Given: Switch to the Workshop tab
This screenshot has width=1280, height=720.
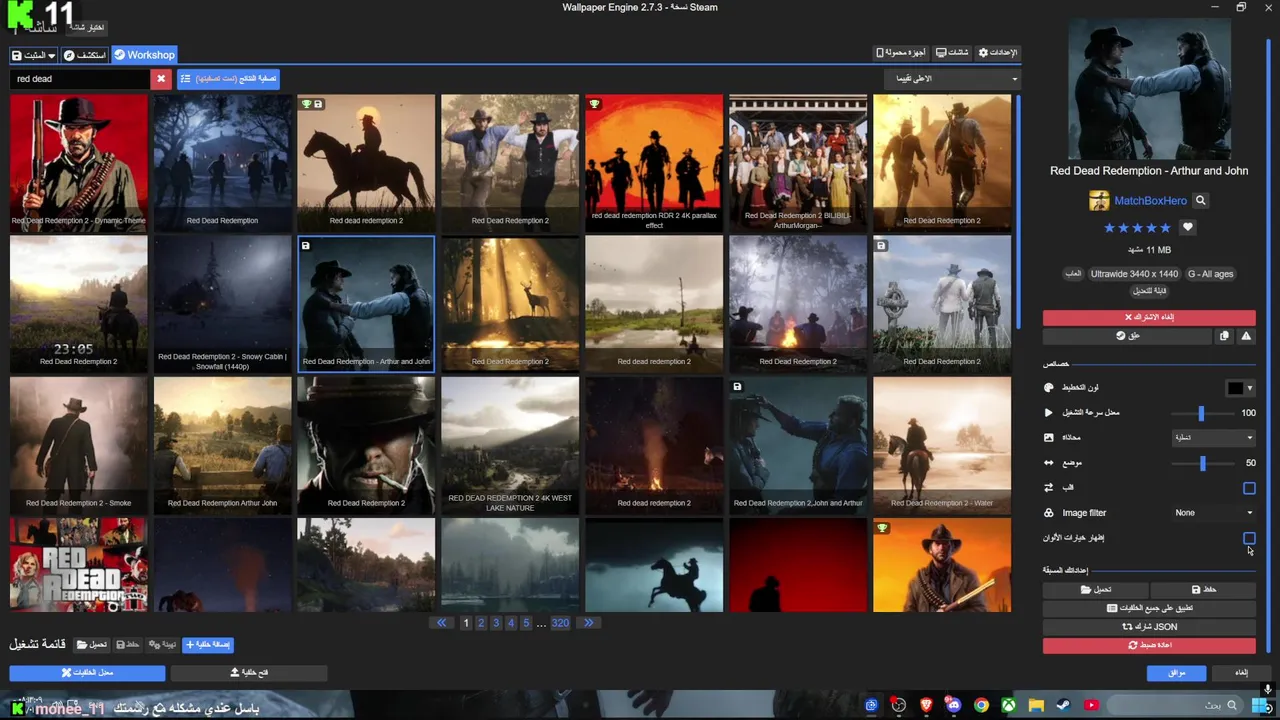Looking at the screenshot, I should [144, 55].
